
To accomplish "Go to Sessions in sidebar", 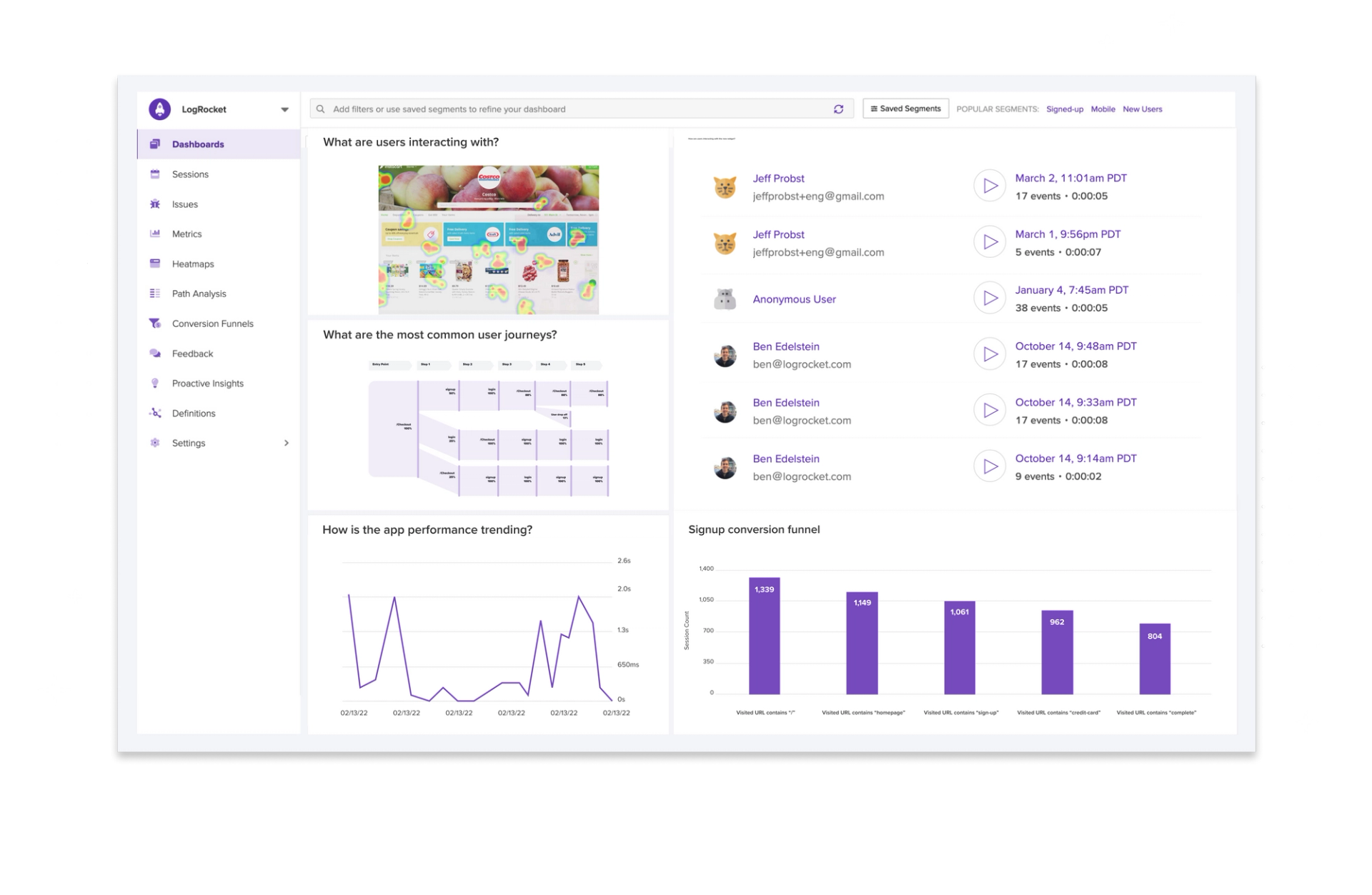I will coord(190,174).
